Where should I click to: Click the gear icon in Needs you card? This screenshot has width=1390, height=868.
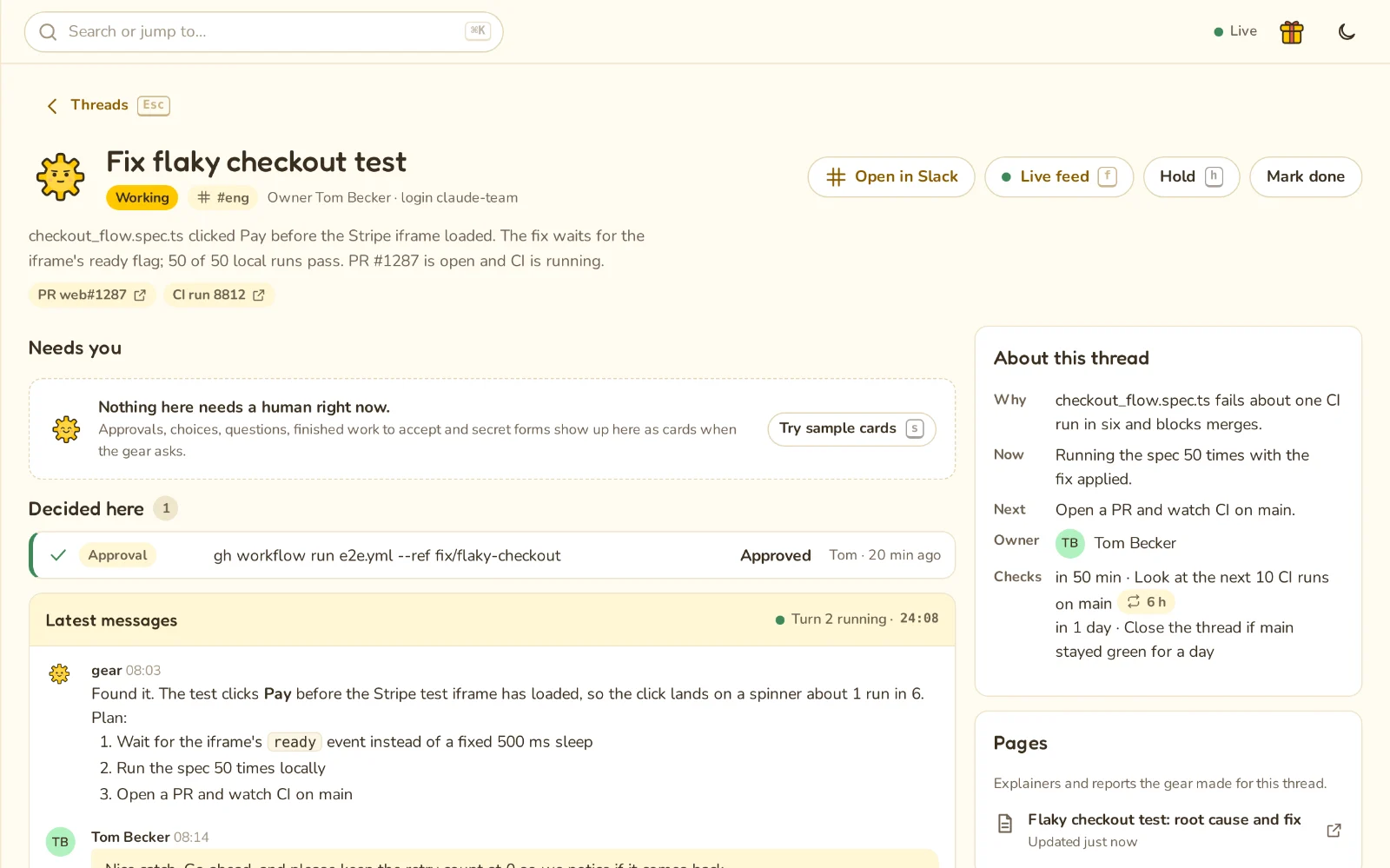tap(66, 429)
